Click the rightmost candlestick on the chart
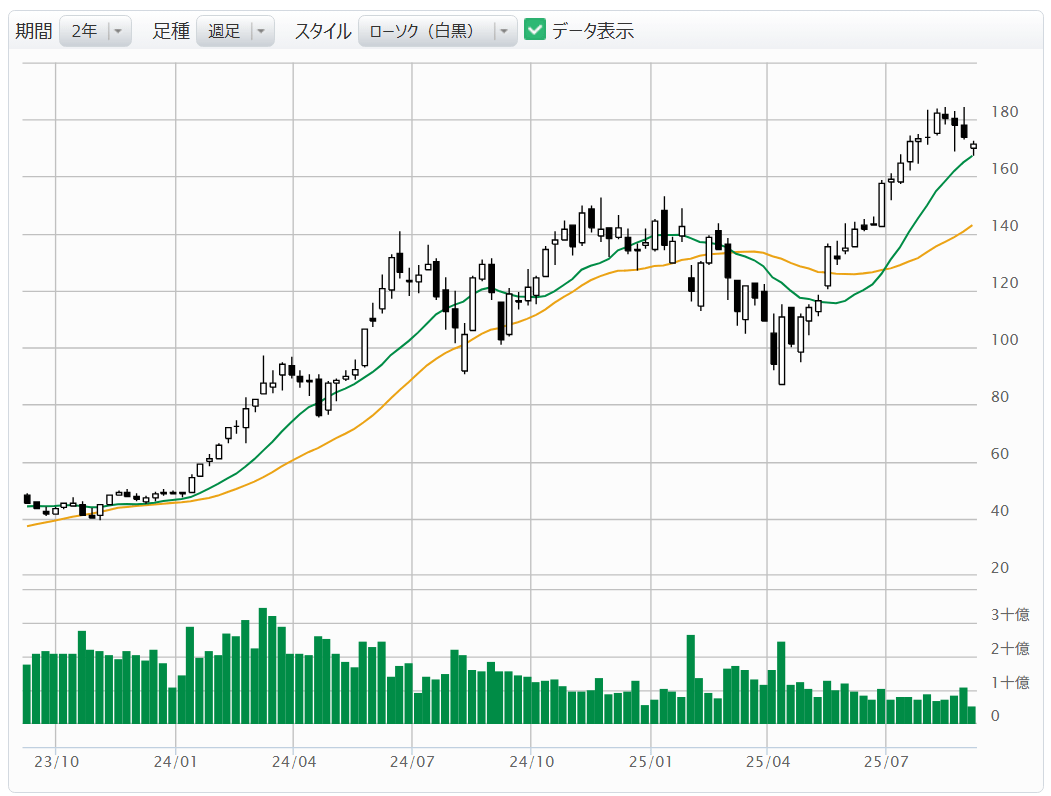Image resolution: width=1051 pixels, height=796 pixels. pos(973,147)
